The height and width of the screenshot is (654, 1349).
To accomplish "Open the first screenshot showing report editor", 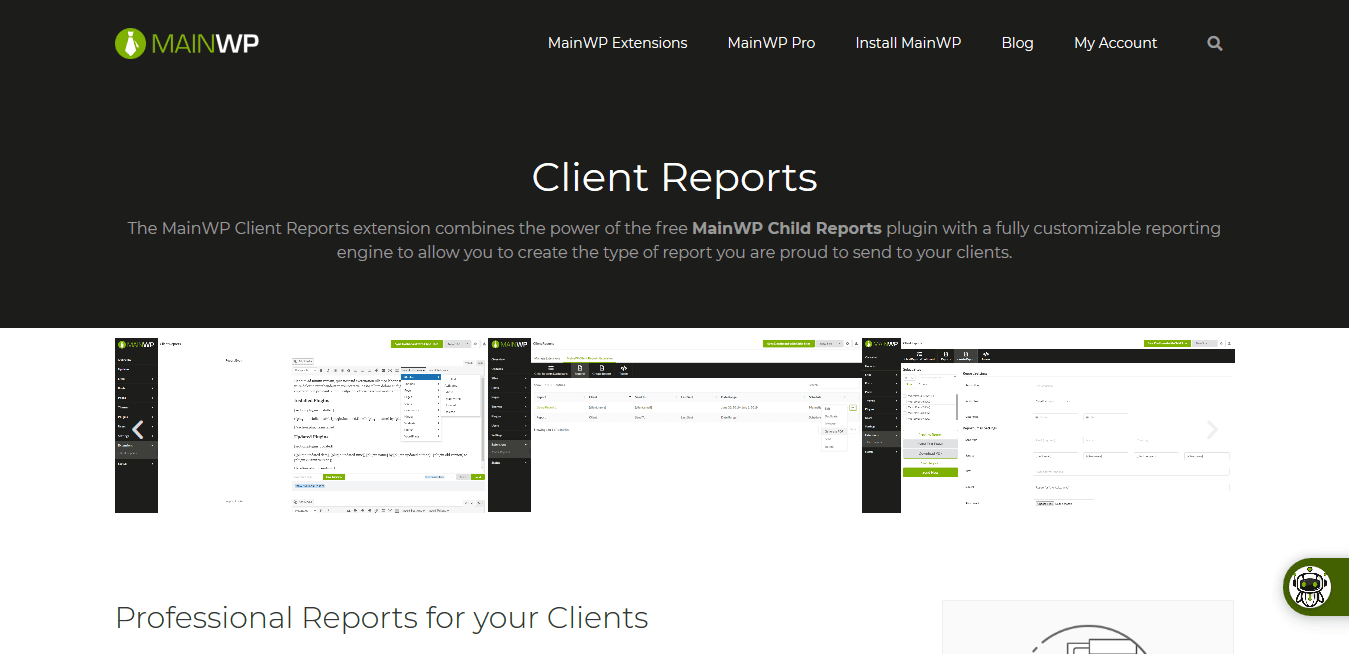I will click(x=301, y=425).
